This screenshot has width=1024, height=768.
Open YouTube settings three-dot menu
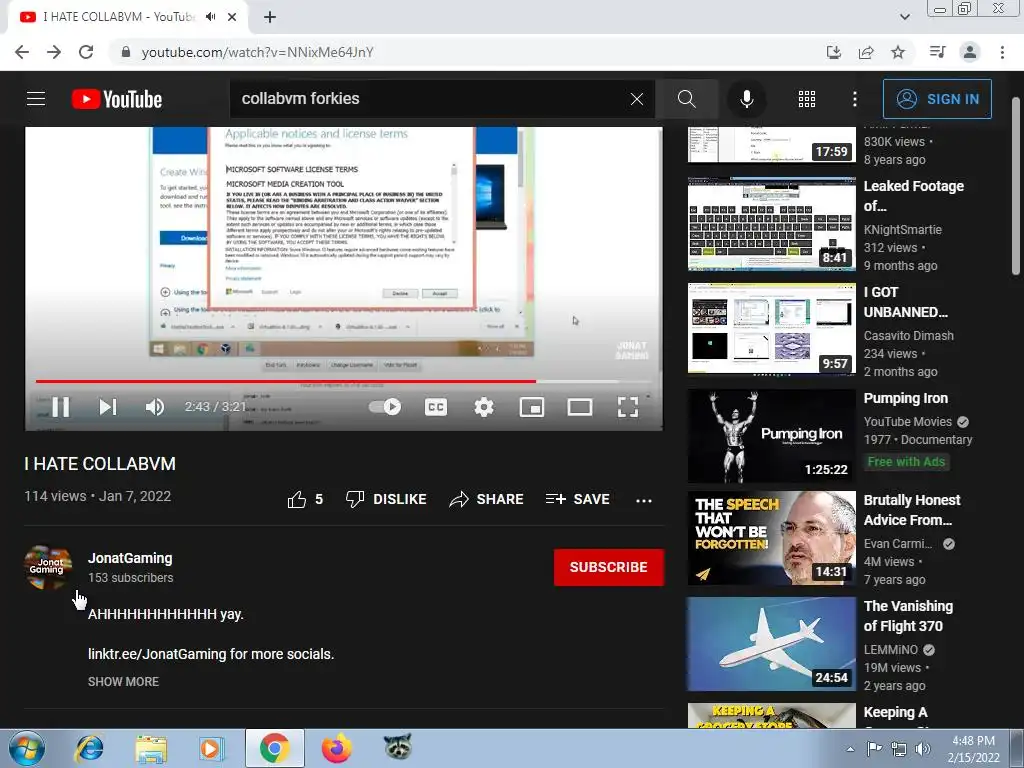854,99
